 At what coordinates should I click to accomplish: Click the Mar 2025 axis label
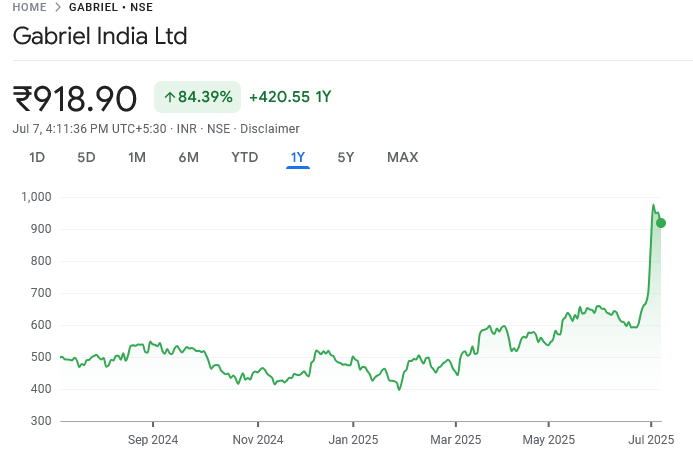[455, 439]
